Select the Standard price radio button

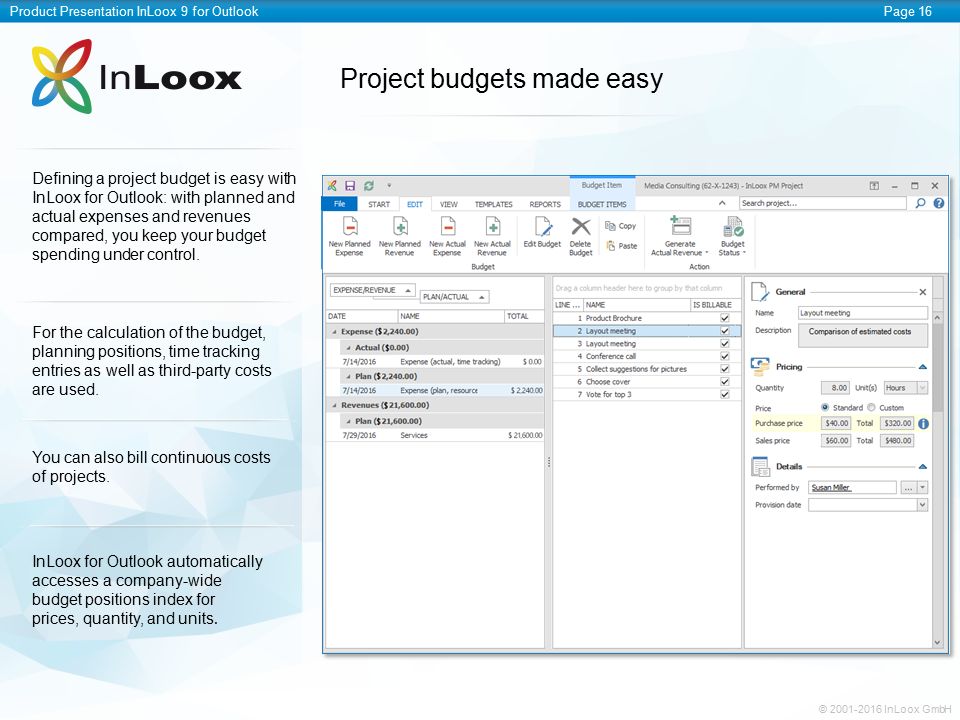point(825,407)
